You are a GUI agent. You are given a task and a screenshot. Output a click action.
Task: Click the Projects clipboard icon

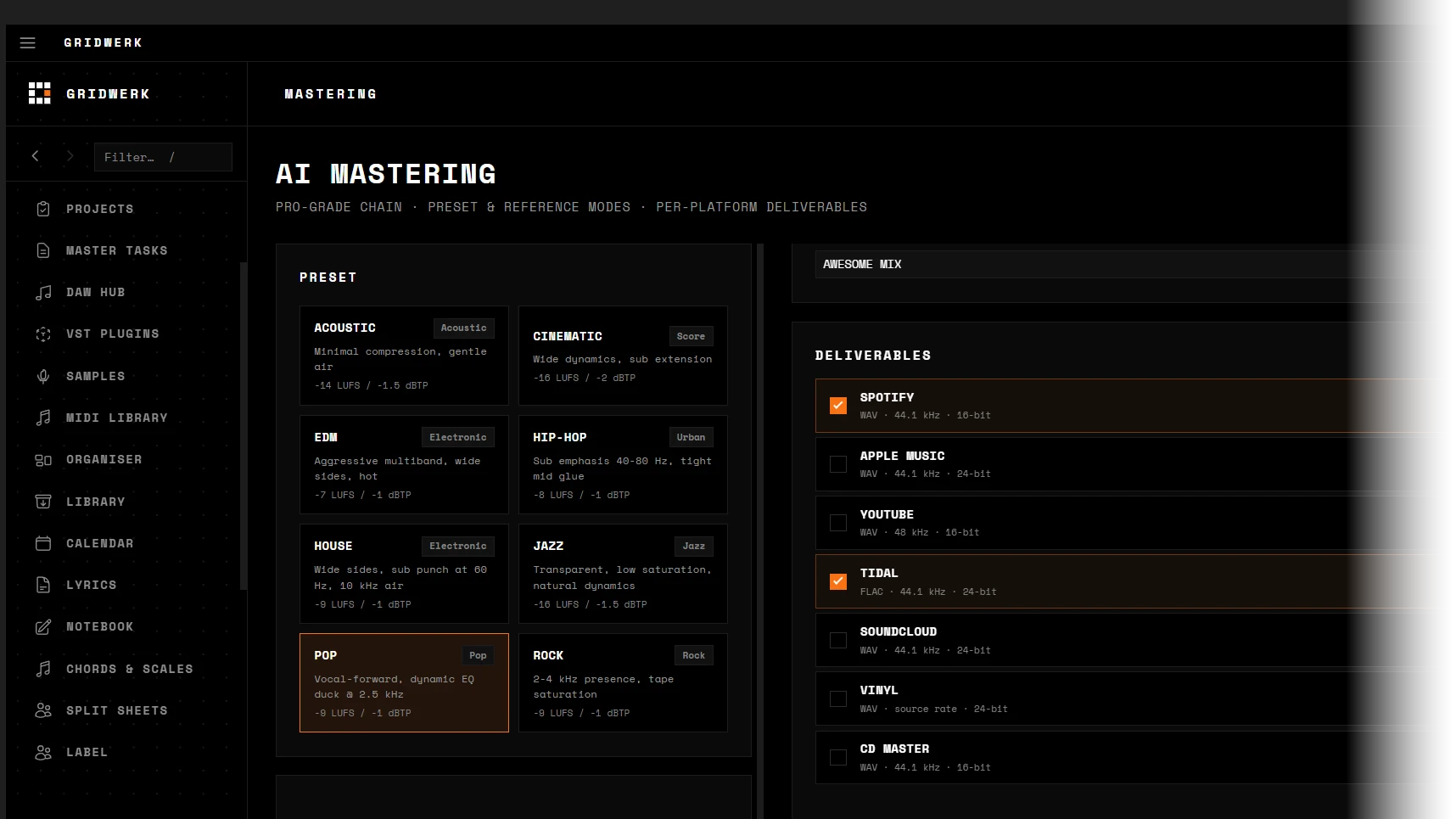tap(43, 209)
